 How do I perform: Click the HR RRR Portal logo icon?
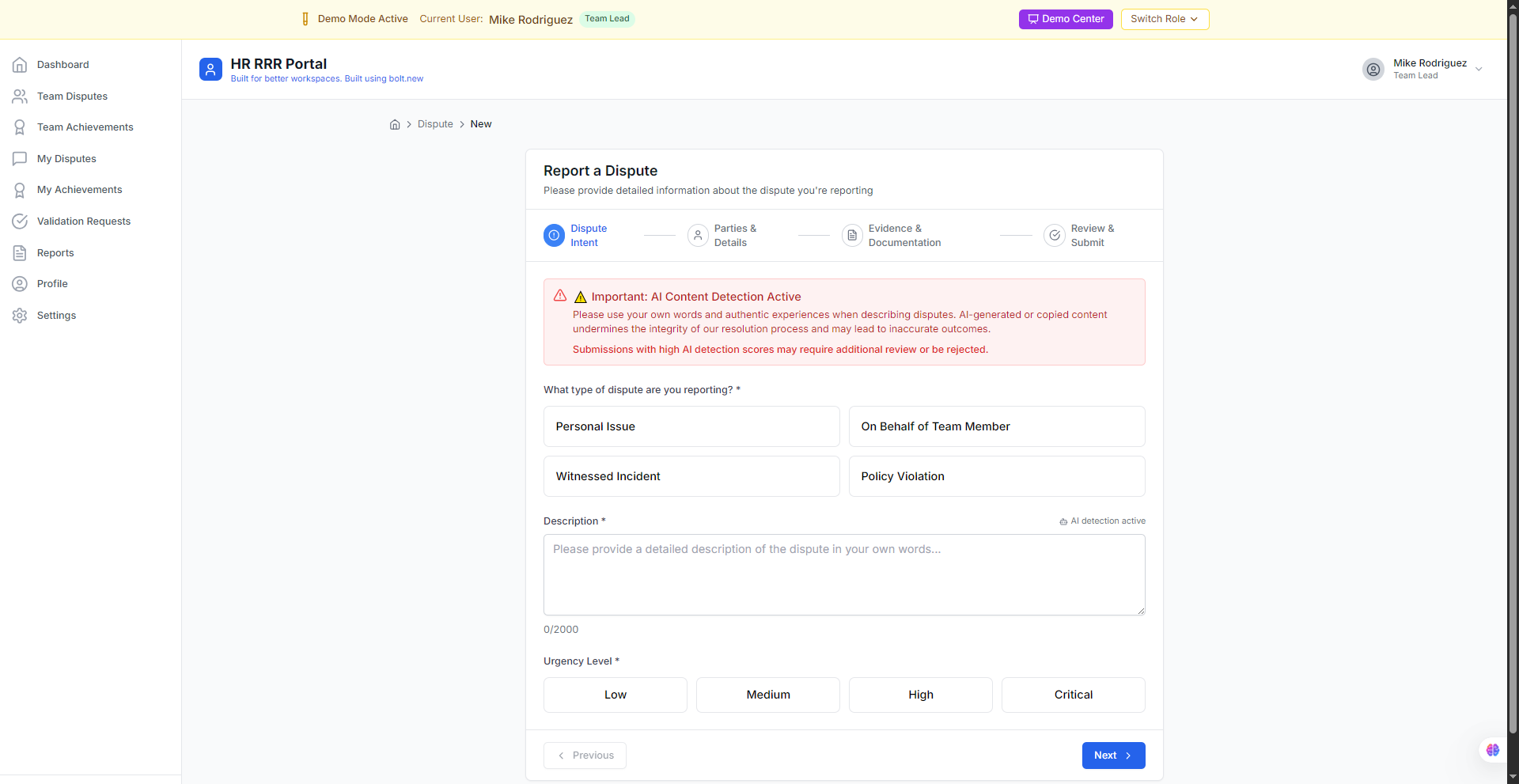(x=210, y=70)
